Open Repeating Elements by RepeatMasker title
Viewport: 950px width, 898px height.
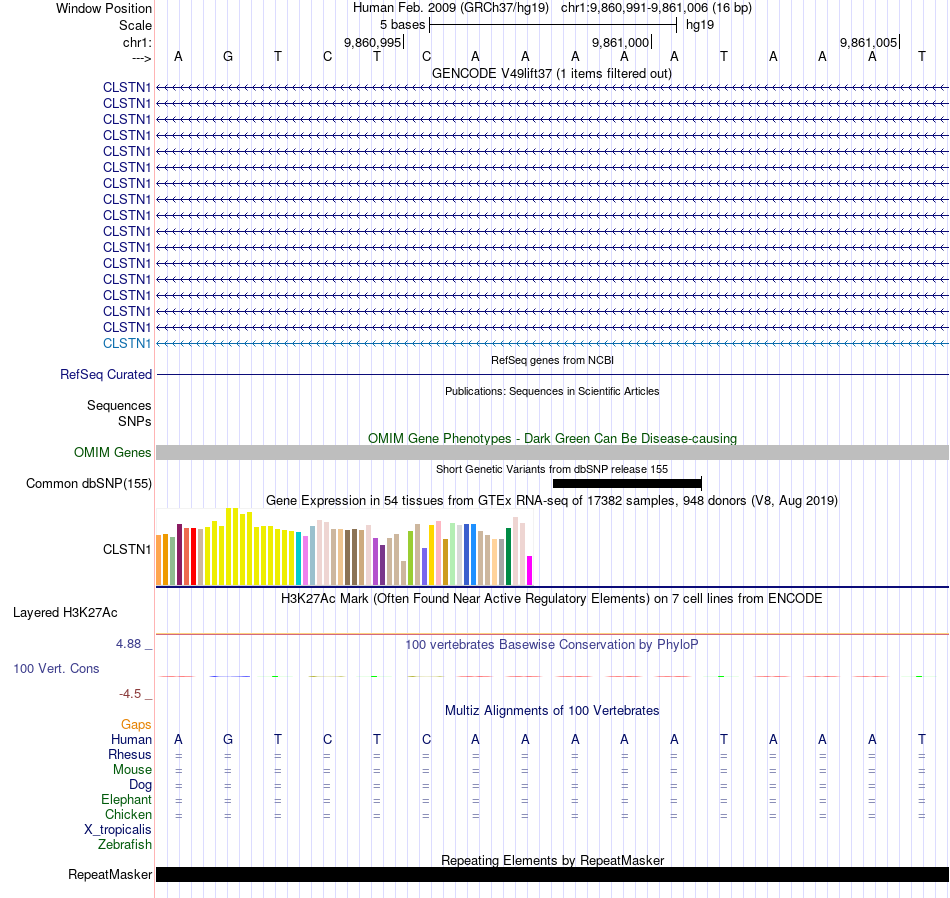552,860
